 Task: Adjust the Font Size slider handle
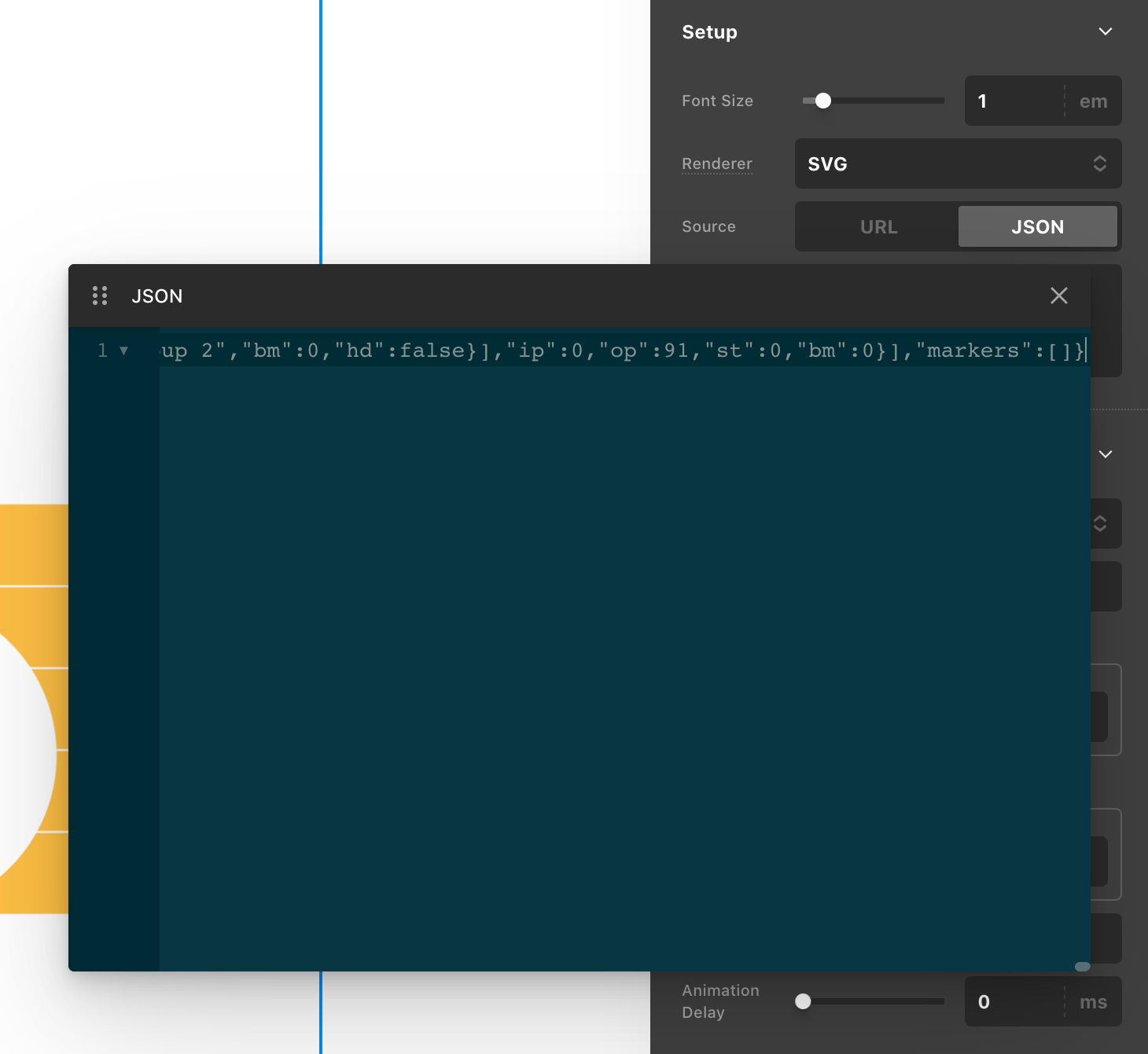pos(823,101)
